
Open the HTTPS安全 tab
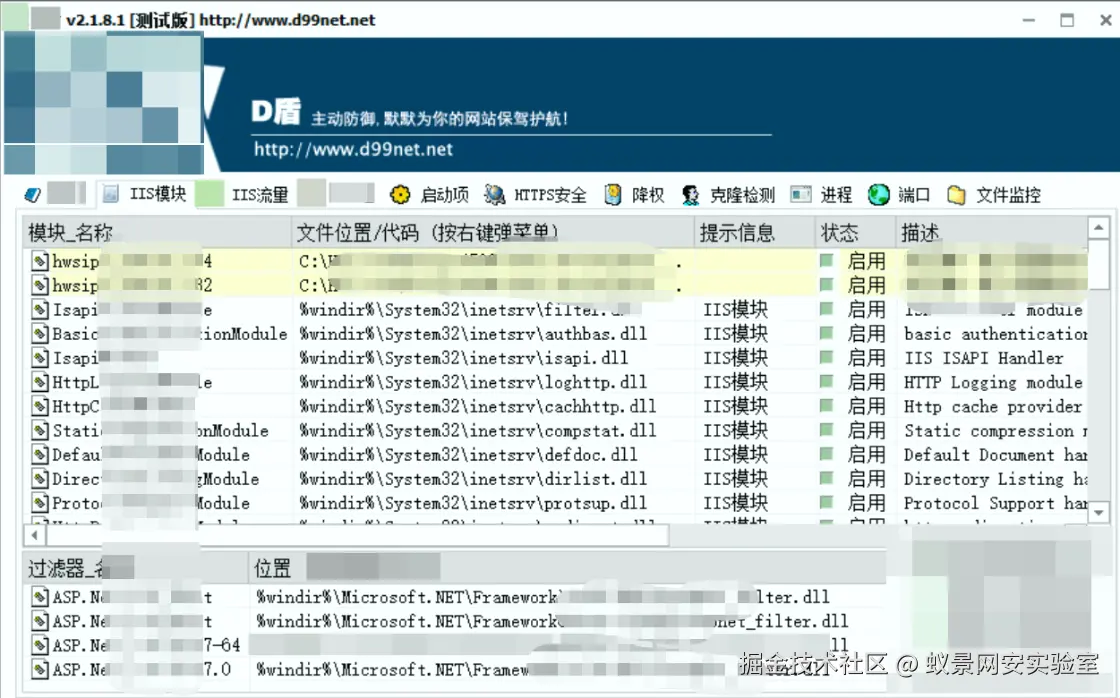click(x=536, y=194)
